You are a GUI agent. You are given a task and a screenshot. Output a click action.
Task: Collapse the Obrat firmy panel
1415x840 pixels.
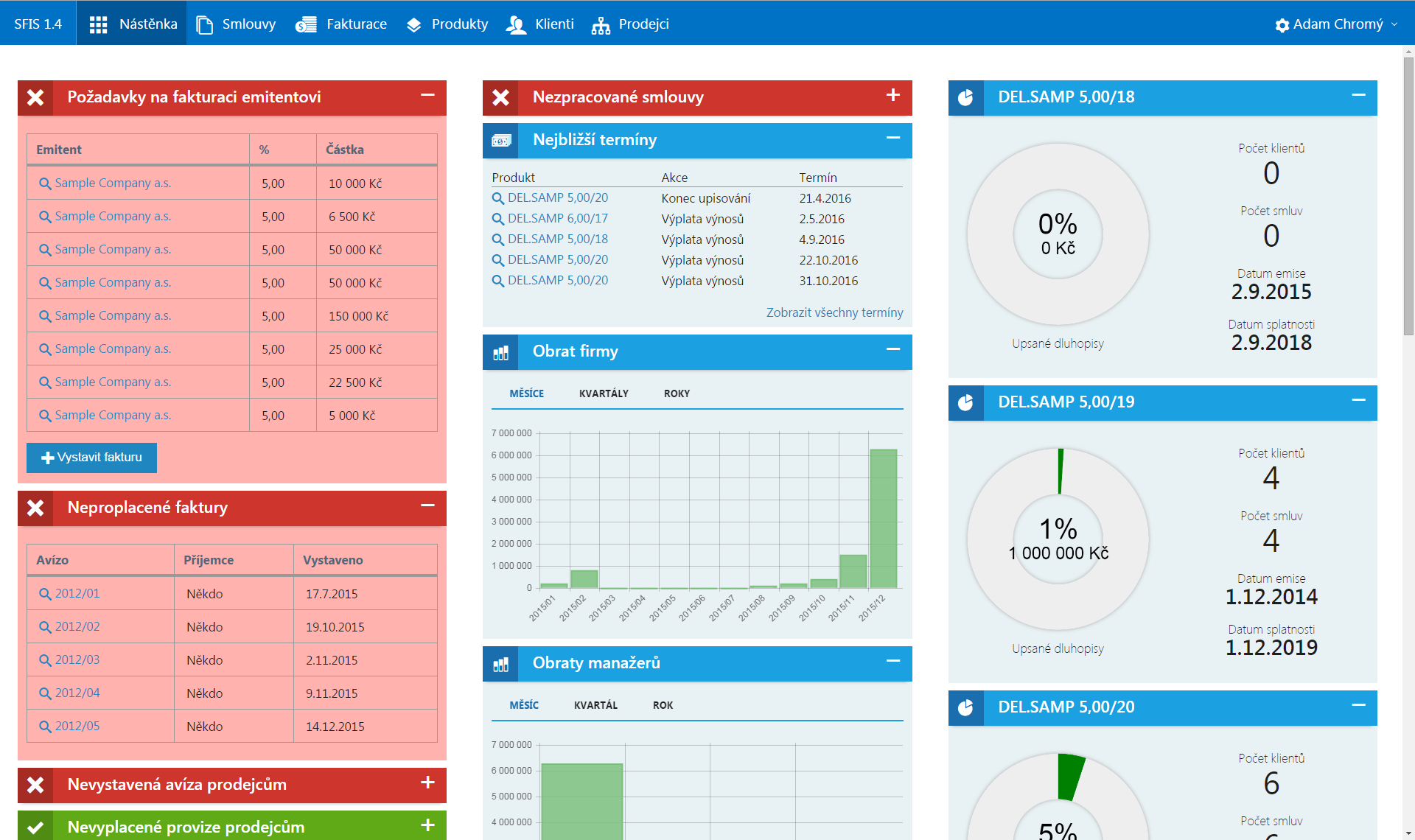coord(893,349)
